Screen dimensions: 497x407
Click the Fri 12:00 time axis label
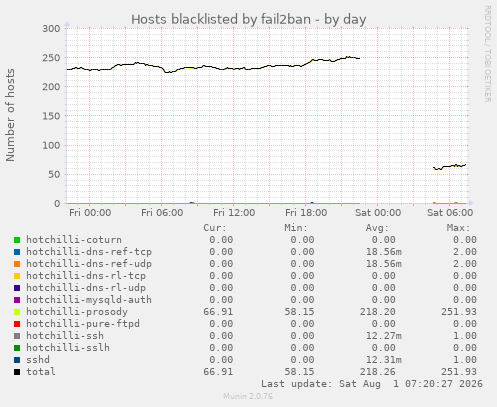coord(234,213)
